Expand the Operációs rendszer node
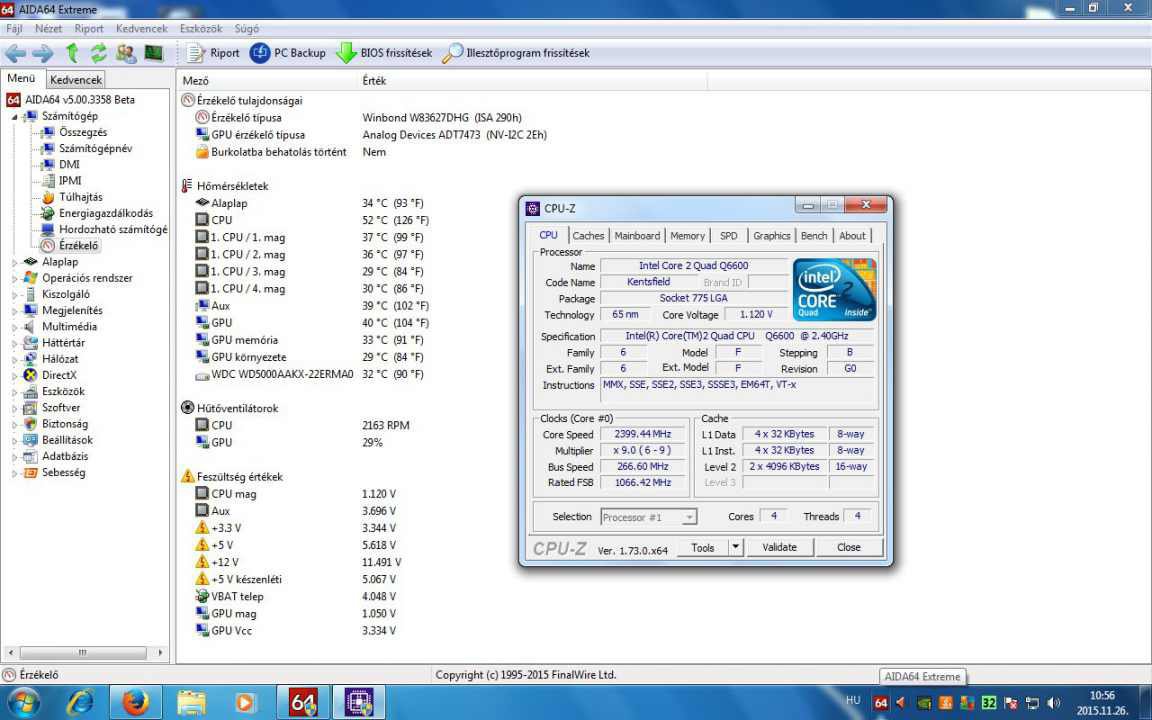Screen dimensions: 1152x720 click(14, 278)
